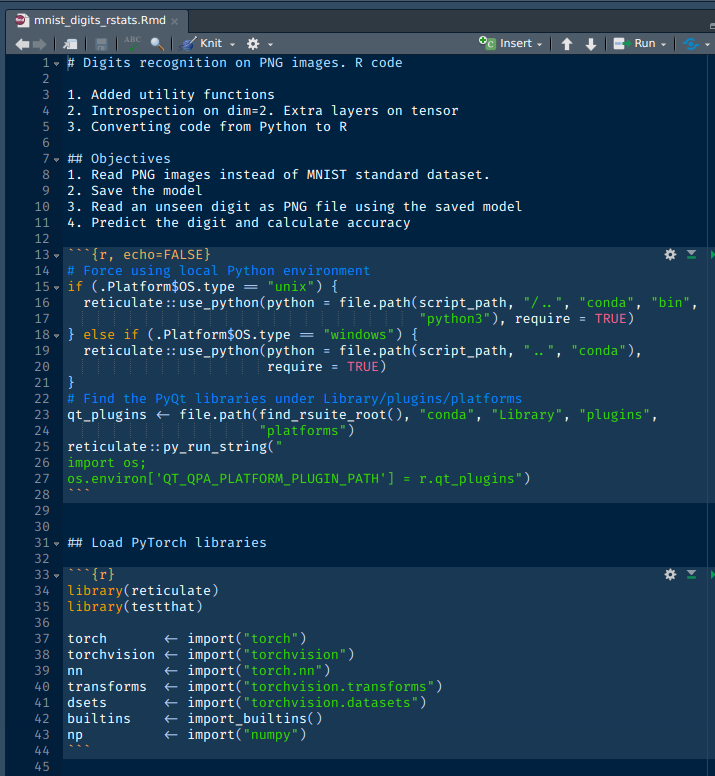Image resolution: width=715 pixels, height=776 pixels.
Task: Open the Insert chunk menu
Action: click(512, 43)
